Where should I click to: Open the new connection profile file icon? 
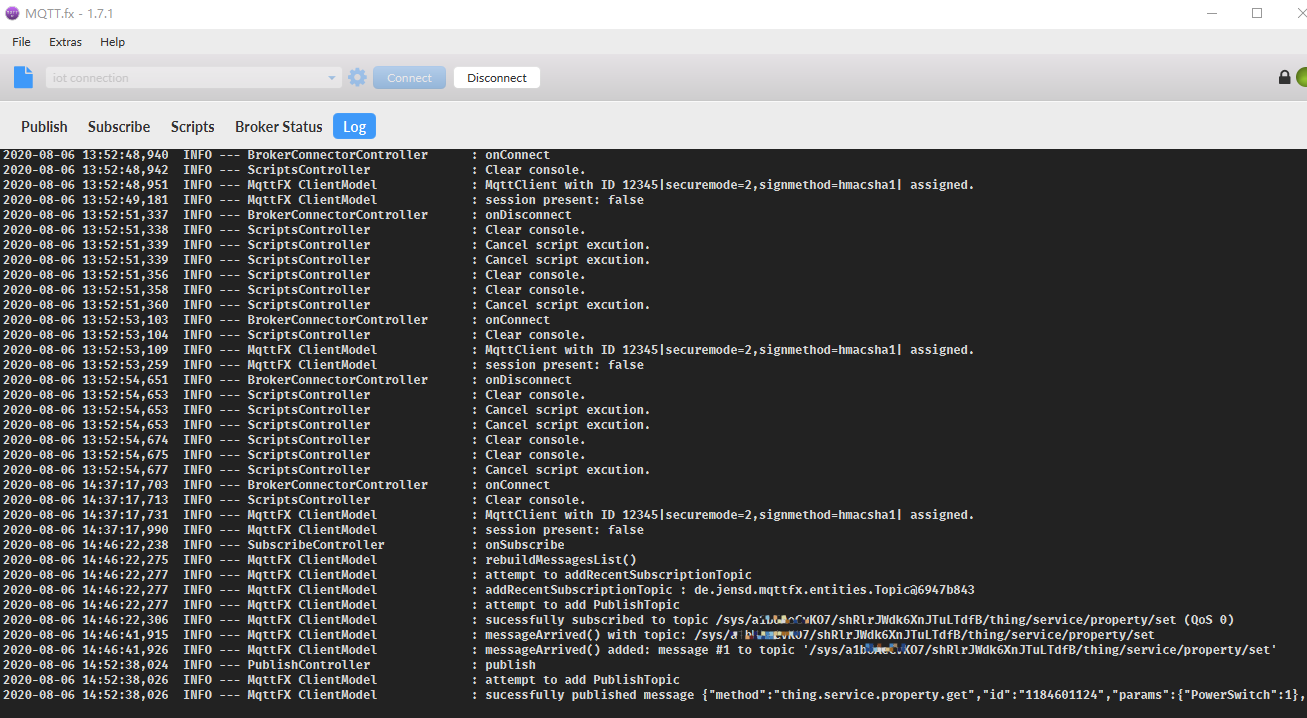point(23,77)
